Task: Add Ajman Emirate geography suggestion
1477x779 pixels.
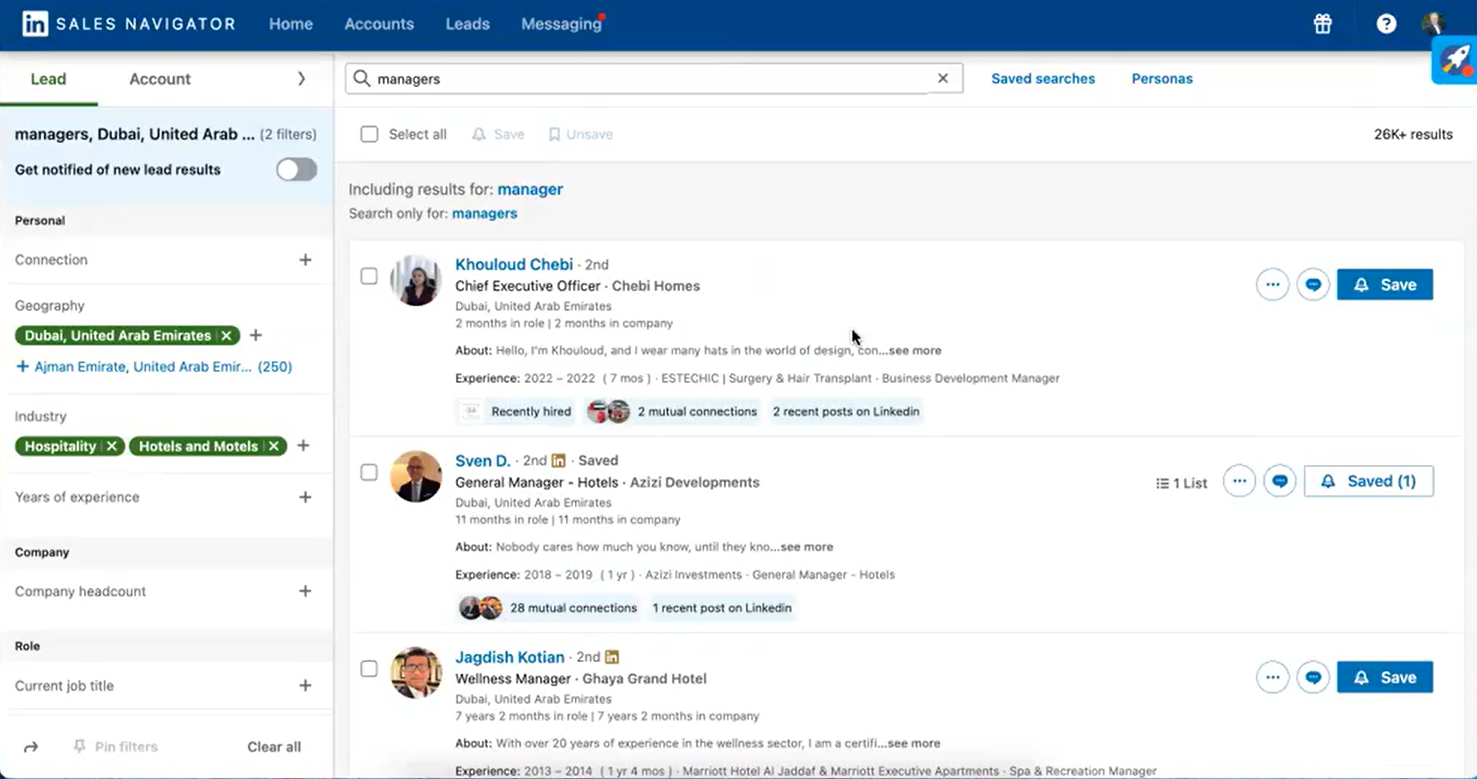Action: pyautogui.click(x=154, y=367)
